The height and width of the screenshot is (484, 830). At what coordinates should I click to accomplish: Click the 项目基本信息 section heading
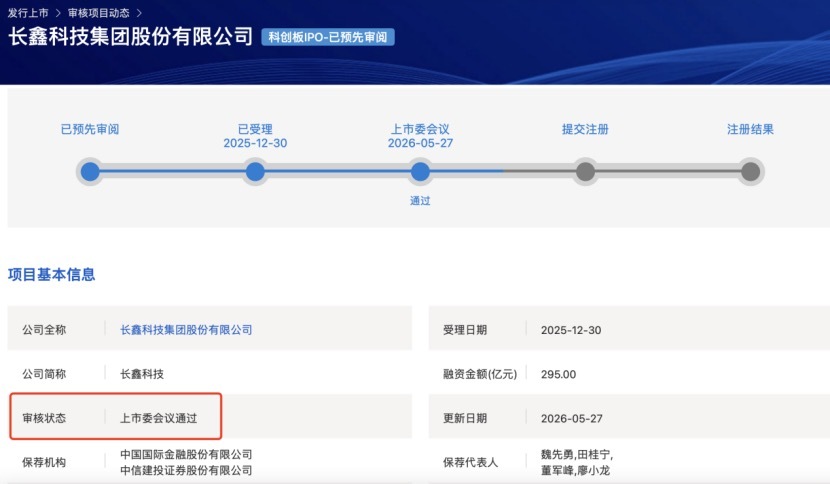point(51,274)
